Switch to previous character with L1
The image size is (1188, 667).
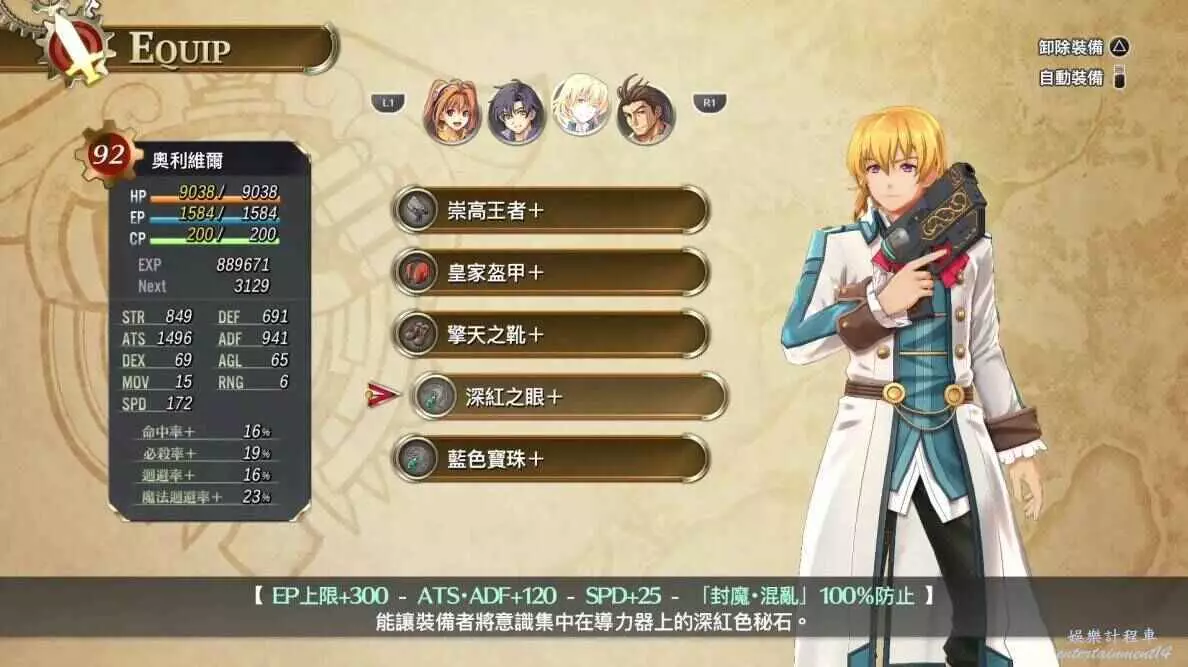388,102
